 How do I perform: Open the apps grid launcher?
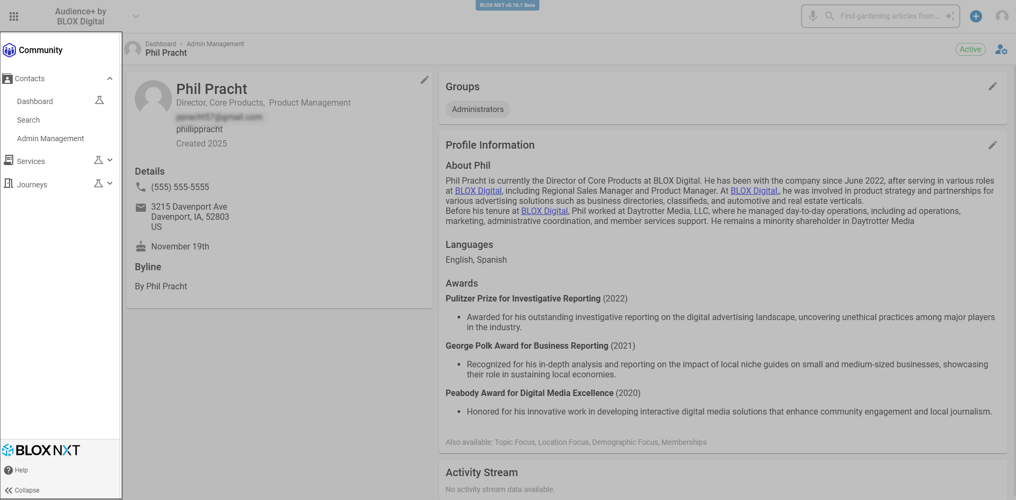(14, 16)
